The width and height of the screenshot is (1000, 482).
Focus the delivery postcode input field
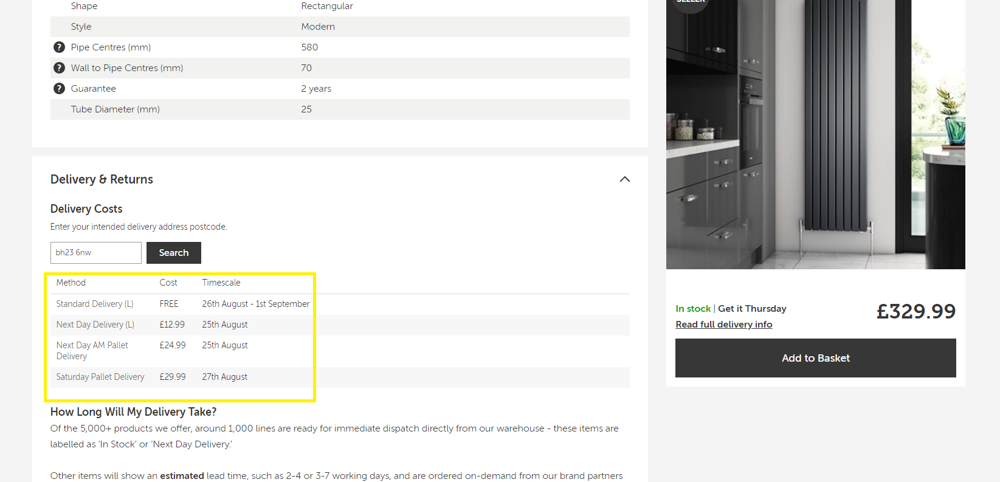point(96,253)
